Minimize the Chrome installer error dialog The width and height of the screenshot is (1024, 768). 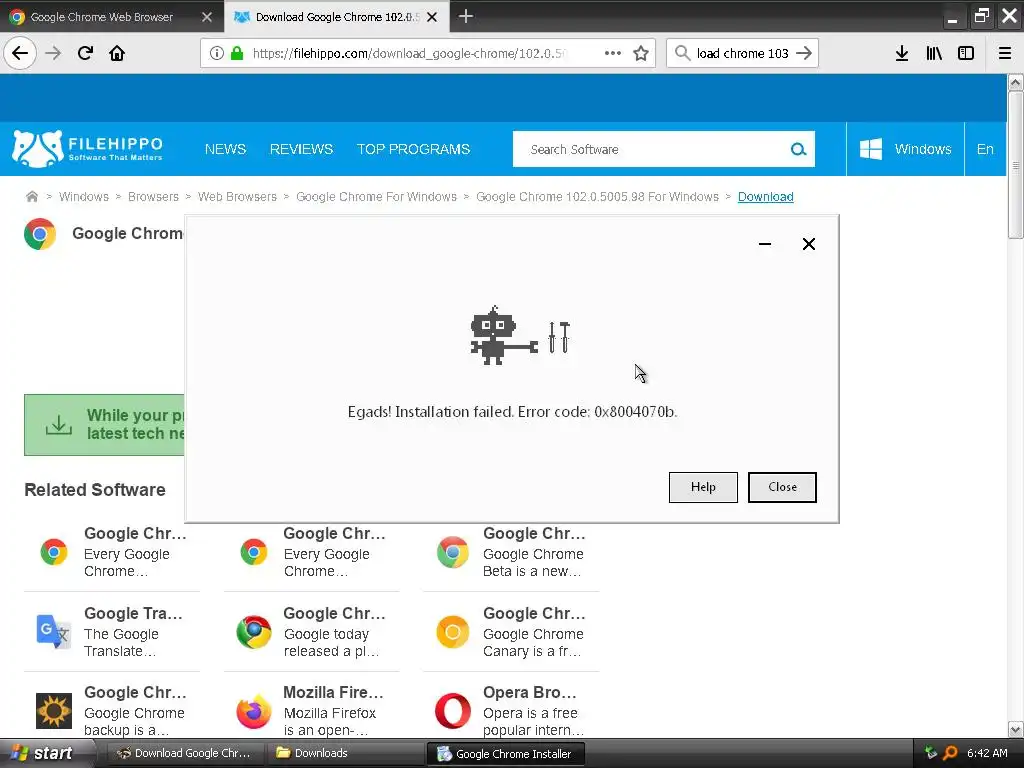click(x=765, y=244)
